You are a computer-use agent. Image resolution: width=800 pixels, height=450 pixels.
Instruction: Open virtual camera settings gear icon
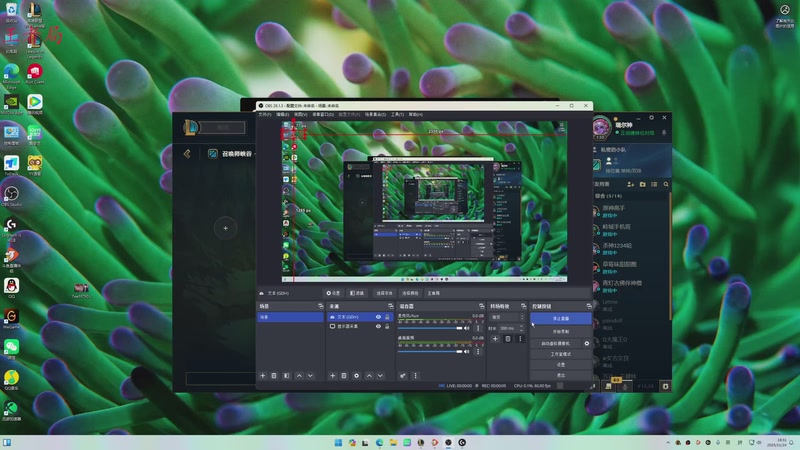pos(587,343)
